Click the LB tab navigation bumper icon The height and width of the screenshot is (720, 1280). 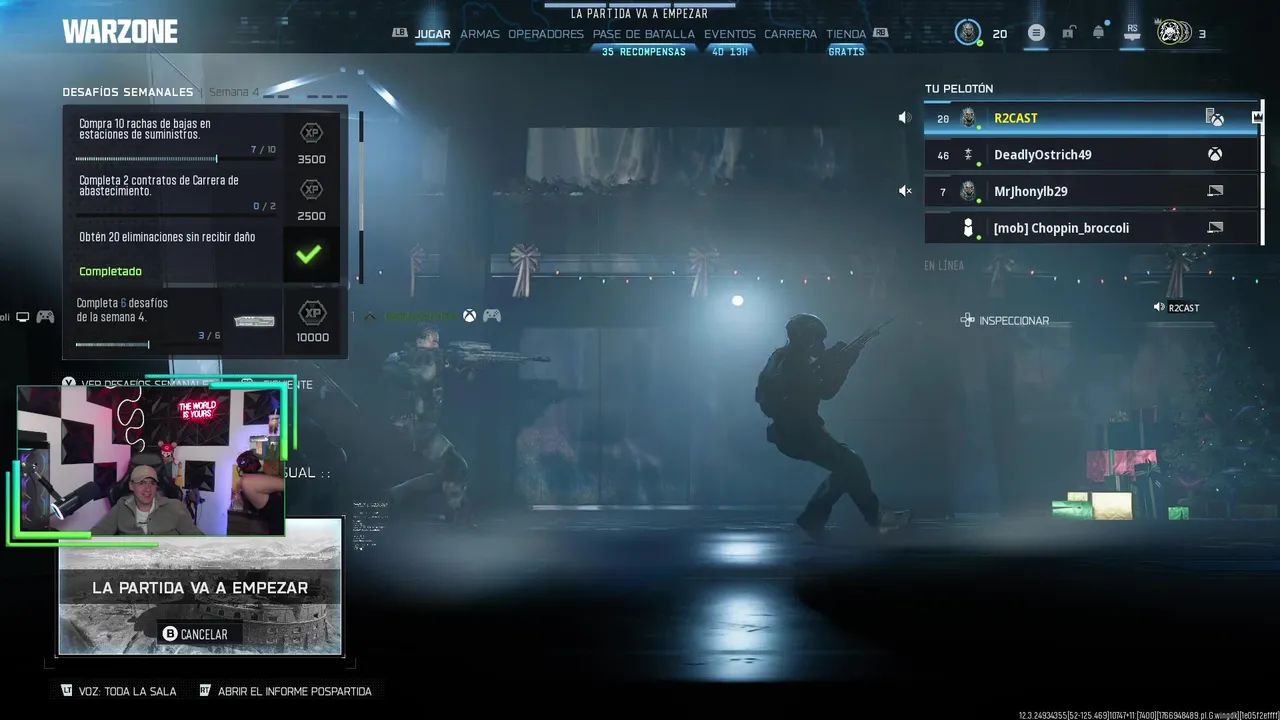click(x=400, y=33)
